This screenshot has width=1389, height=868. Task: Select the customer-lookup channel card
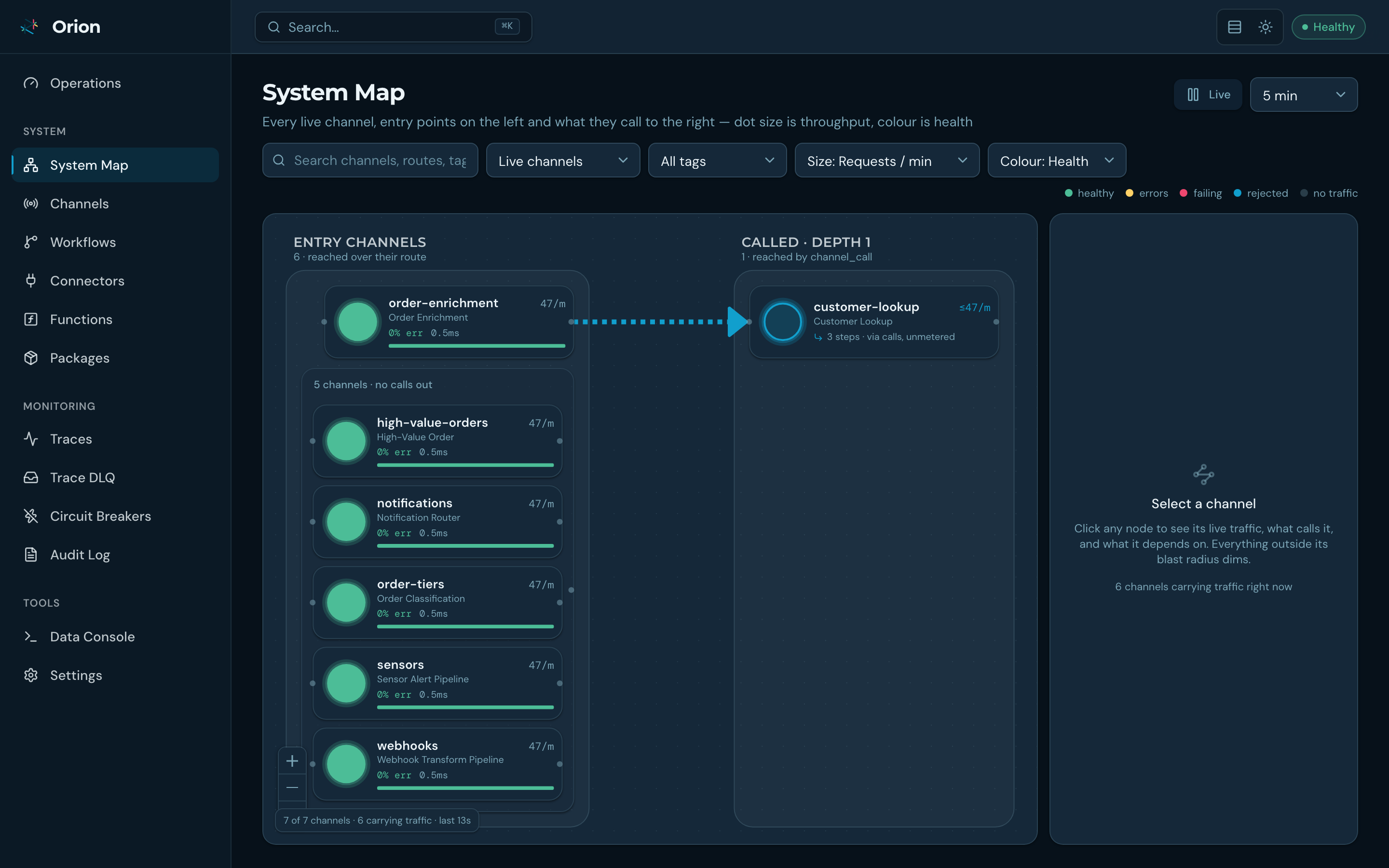point(873,322)
